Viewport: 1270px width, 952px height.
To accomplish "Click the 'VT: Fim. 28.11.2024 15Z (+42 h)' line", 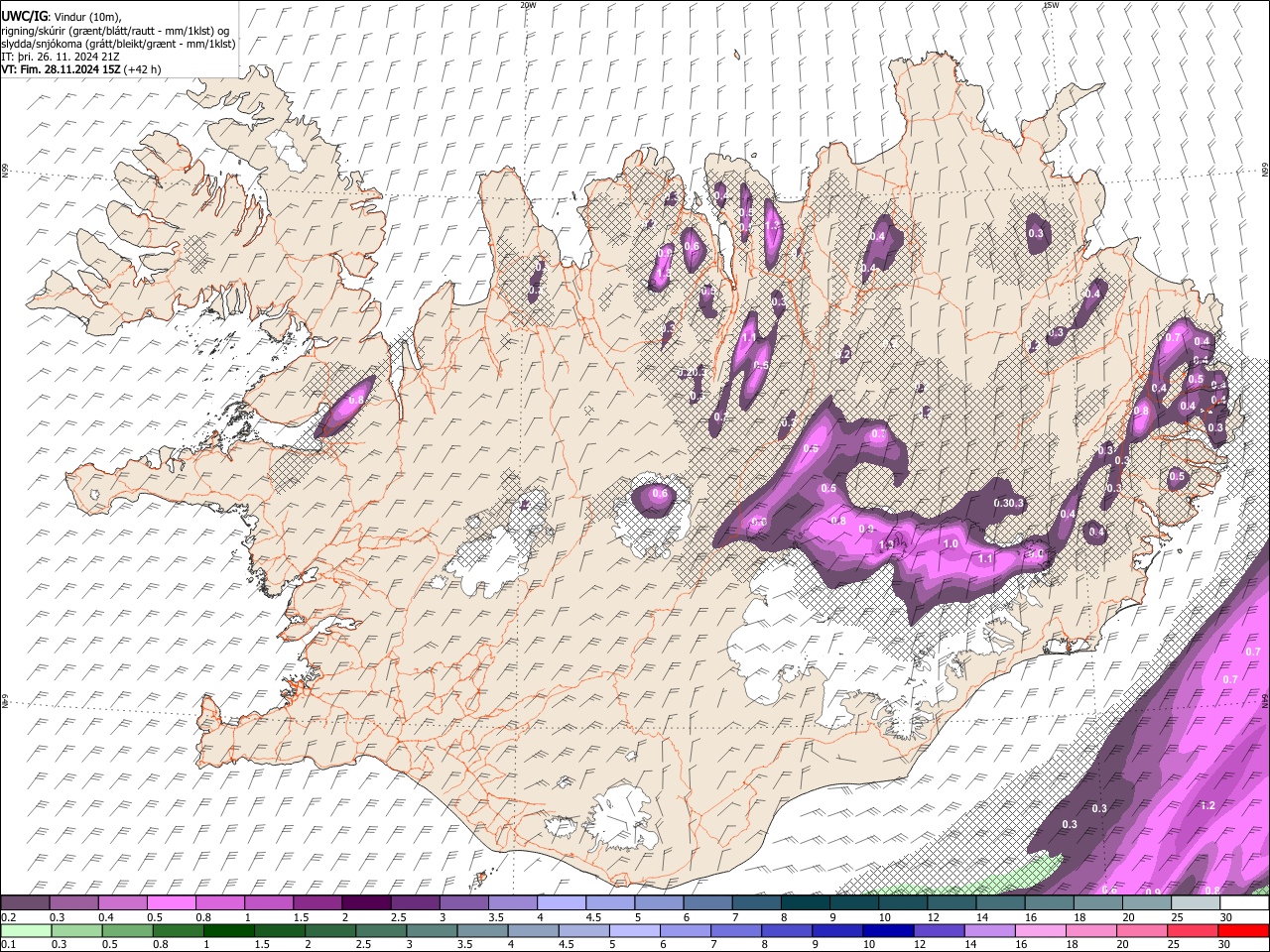I will 81,69.
